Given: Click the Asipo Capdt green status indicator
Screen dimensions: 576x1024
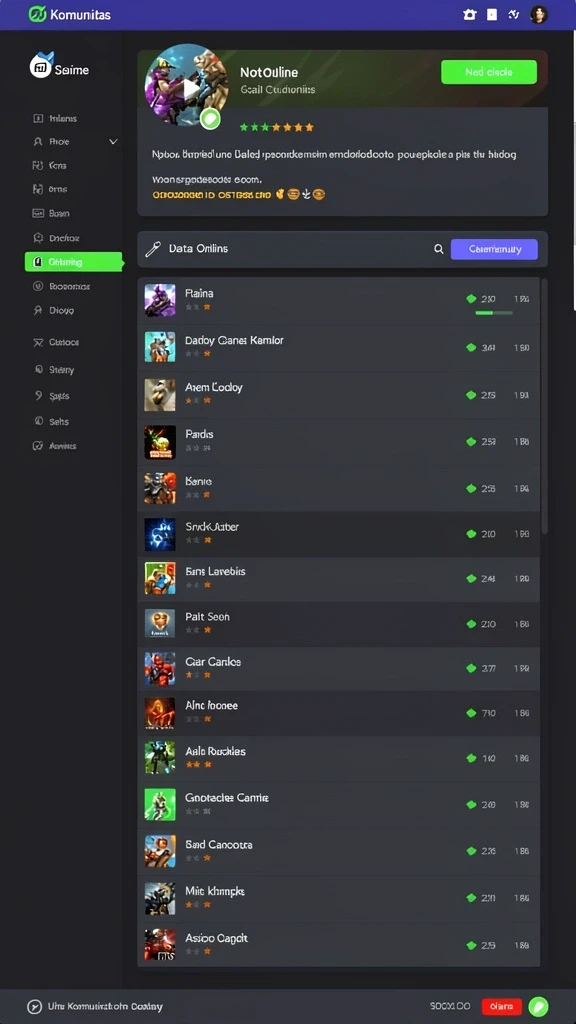Looking at the screenshot, I should (471, 945).
